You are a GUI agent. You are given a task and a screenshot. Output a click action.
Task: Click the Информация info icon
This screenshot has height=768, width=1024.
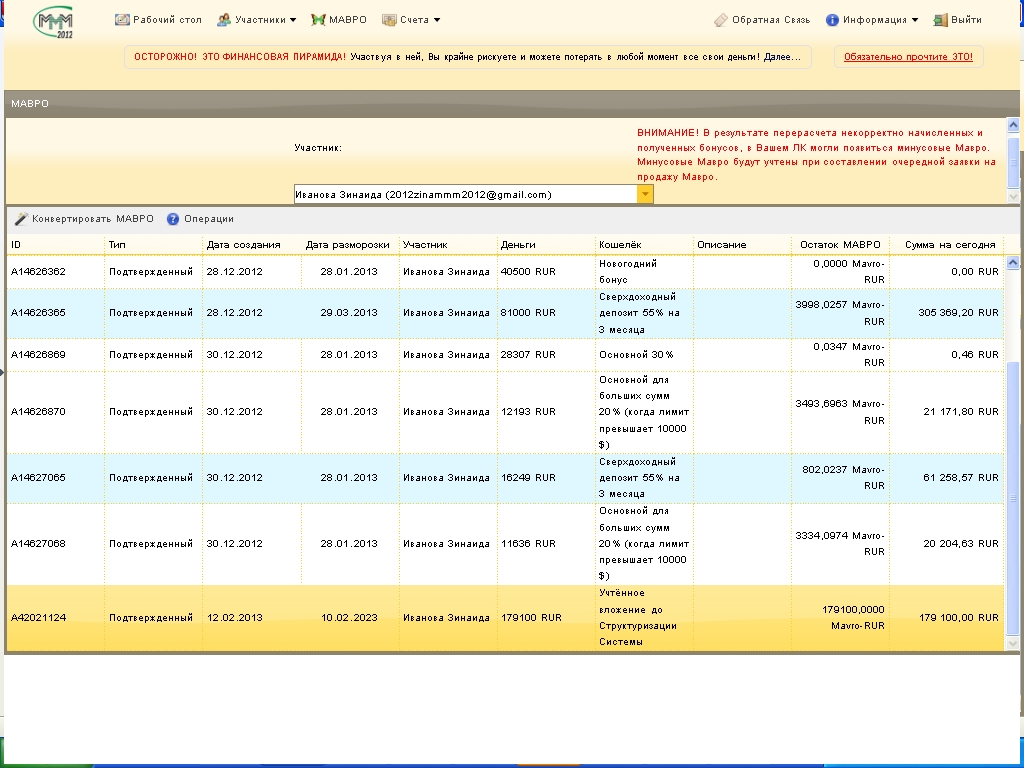click(x=832, y=20)
